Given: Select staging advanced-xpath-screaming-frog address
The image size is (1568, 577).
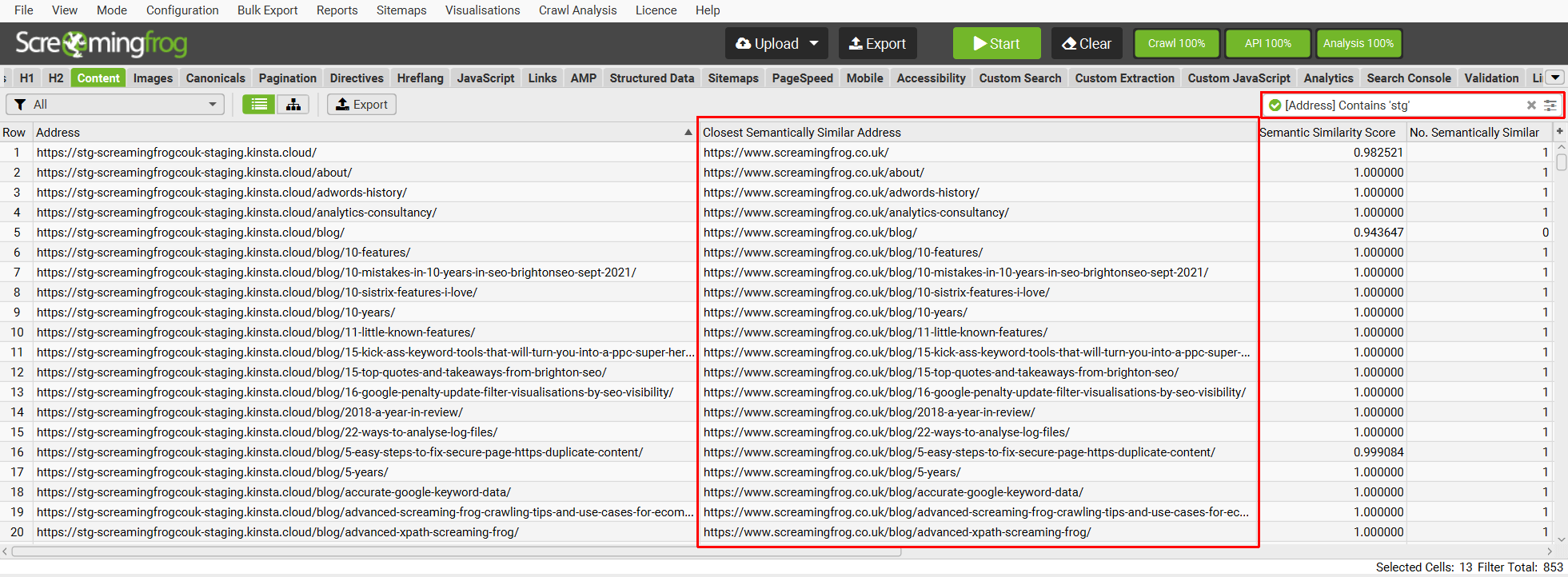Looking at the screenshot, I should click(x=365, y=531).
